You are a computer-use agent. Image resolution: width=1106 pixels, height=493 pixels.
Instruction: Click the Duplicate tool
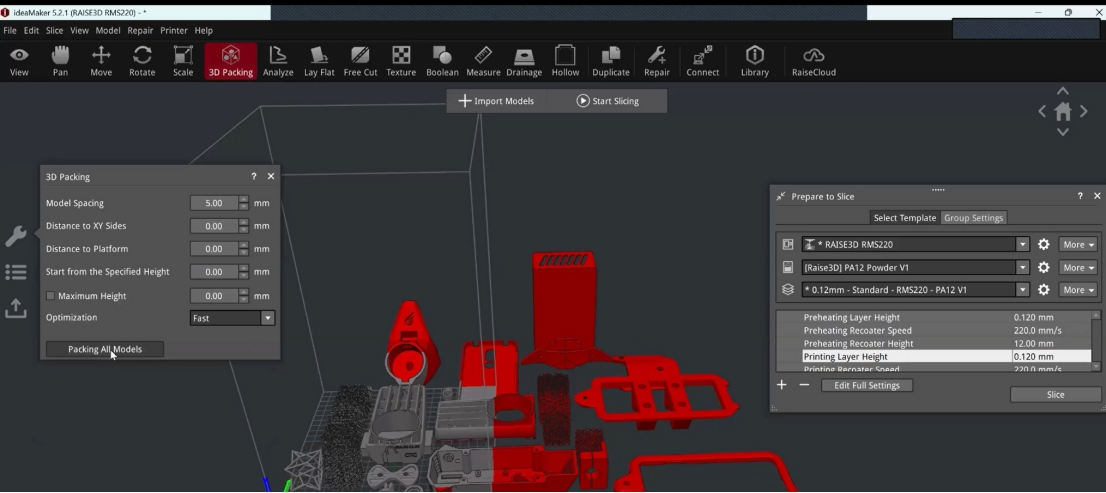[x=611, y=61]
